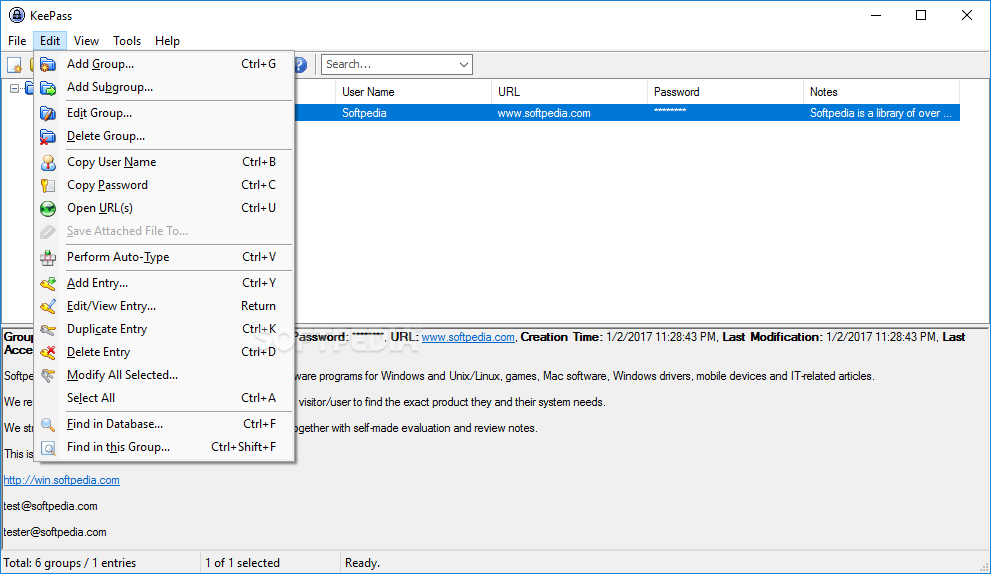The height and width of the screenshot is (574, 991).
Task: Click the blue help question-mark toolbar icon
Action: pyautogui.click(x=300, y=64)
